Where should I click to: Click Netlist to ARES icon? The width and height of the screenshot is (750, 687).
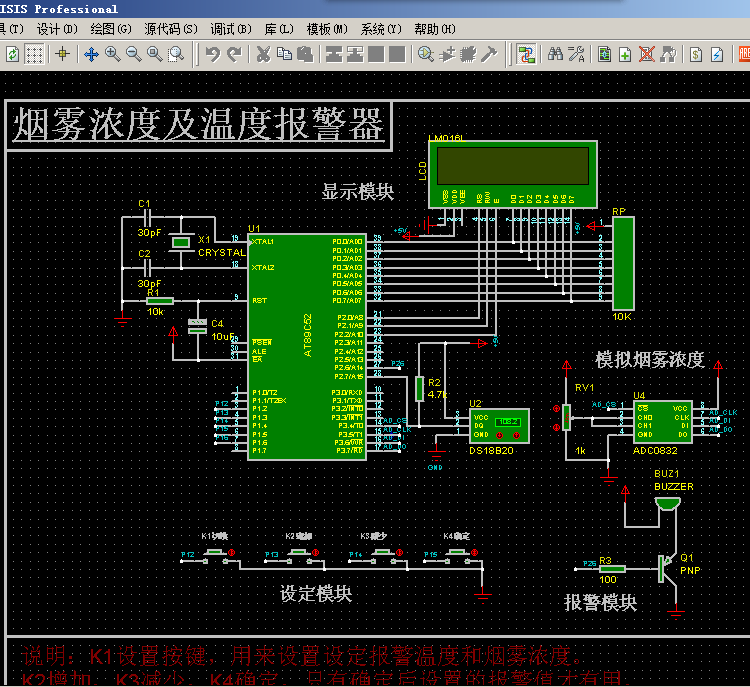click(744, 54)
